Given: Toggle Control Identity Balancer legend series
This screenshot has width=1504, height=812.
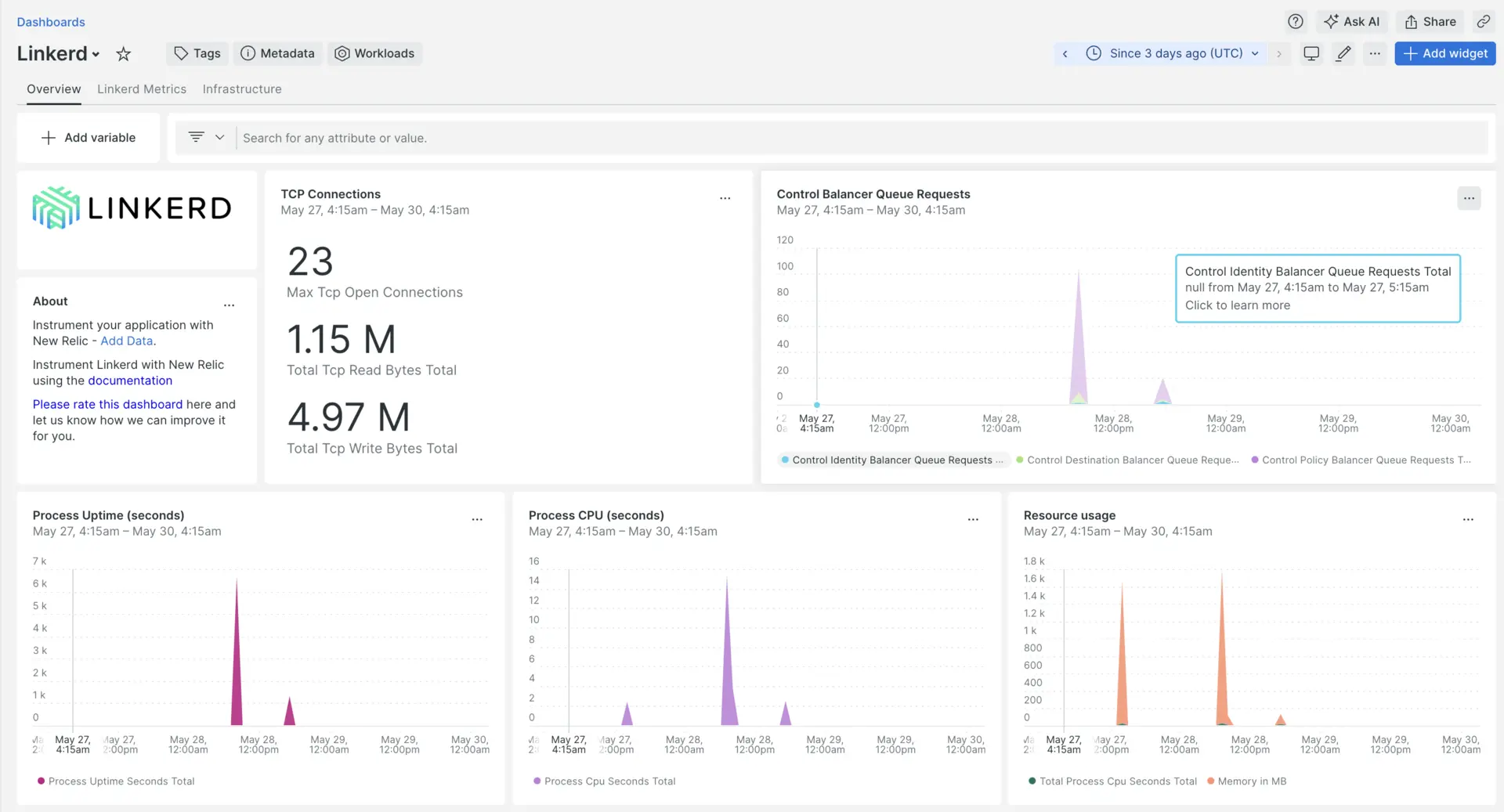Looking at the screenshot, I should (892, 460).
